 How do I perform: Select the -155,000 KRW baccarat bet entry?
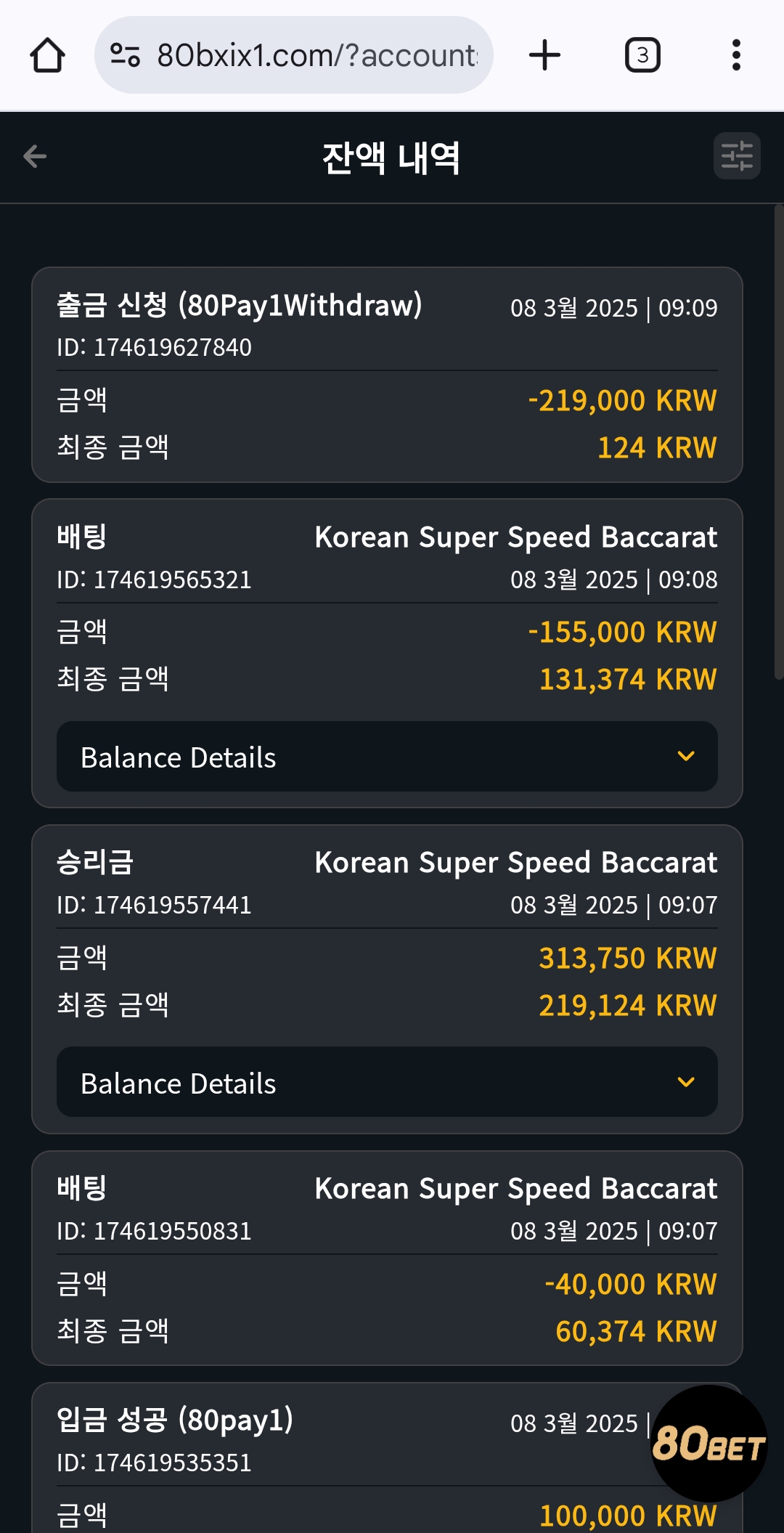[387, 653]
